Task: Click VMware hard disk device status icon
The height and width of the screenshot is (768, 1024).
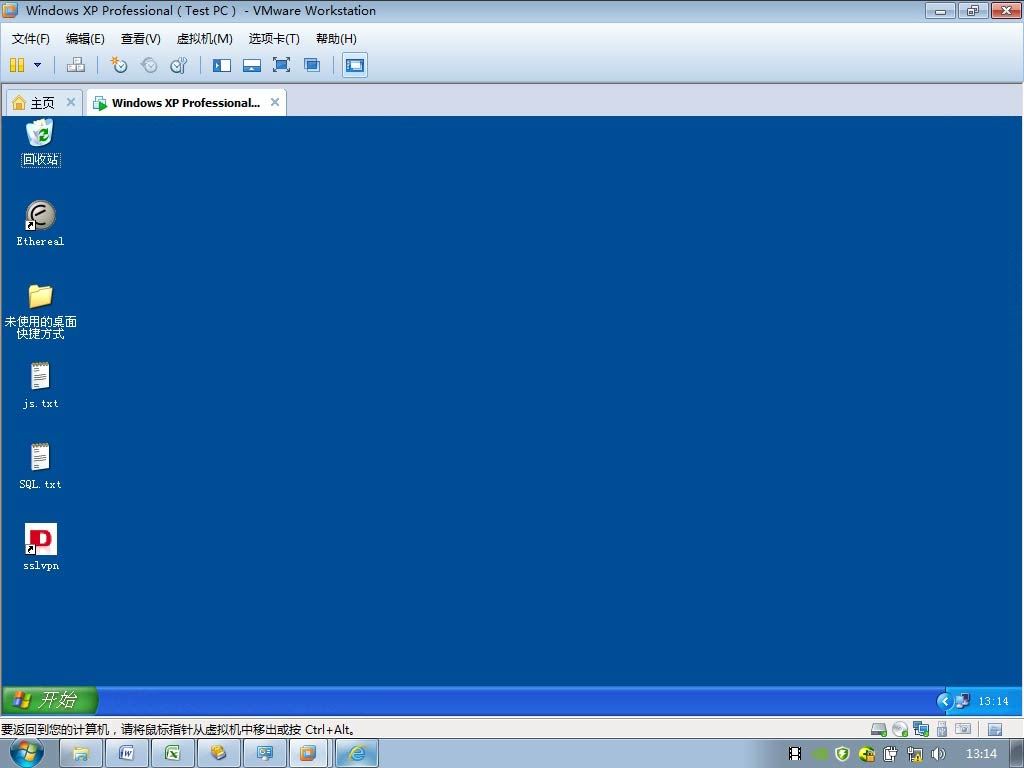Action: [x=879, y=729]
